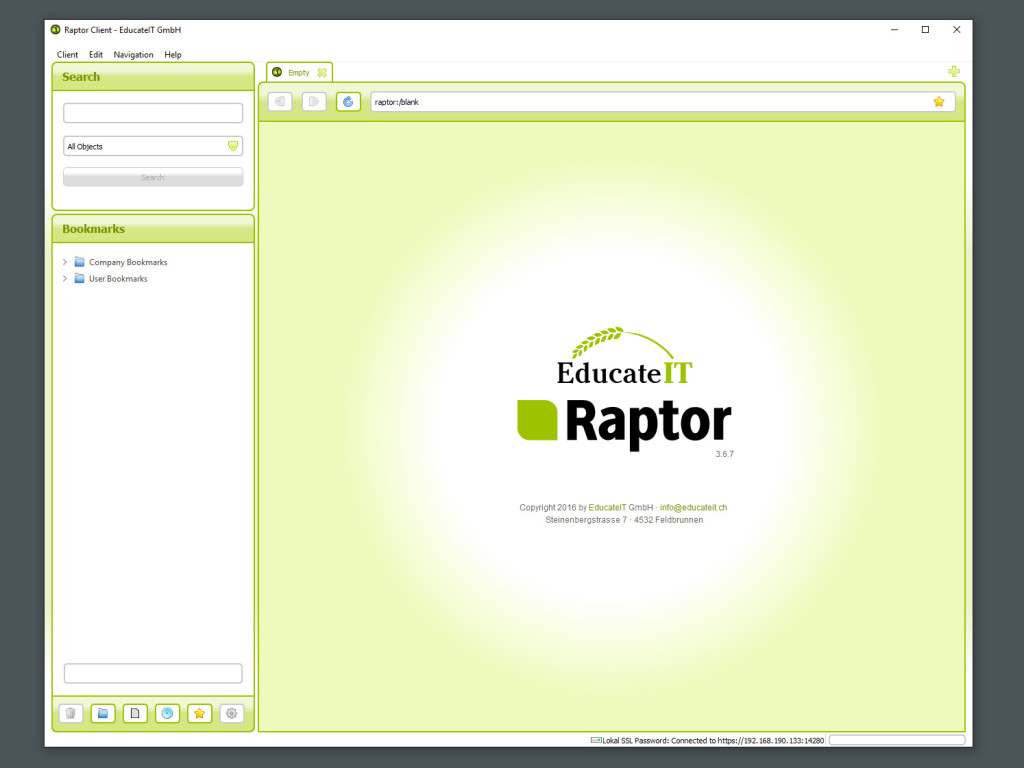
Task: Open the Navigation menu
Action: pos(133,55)
